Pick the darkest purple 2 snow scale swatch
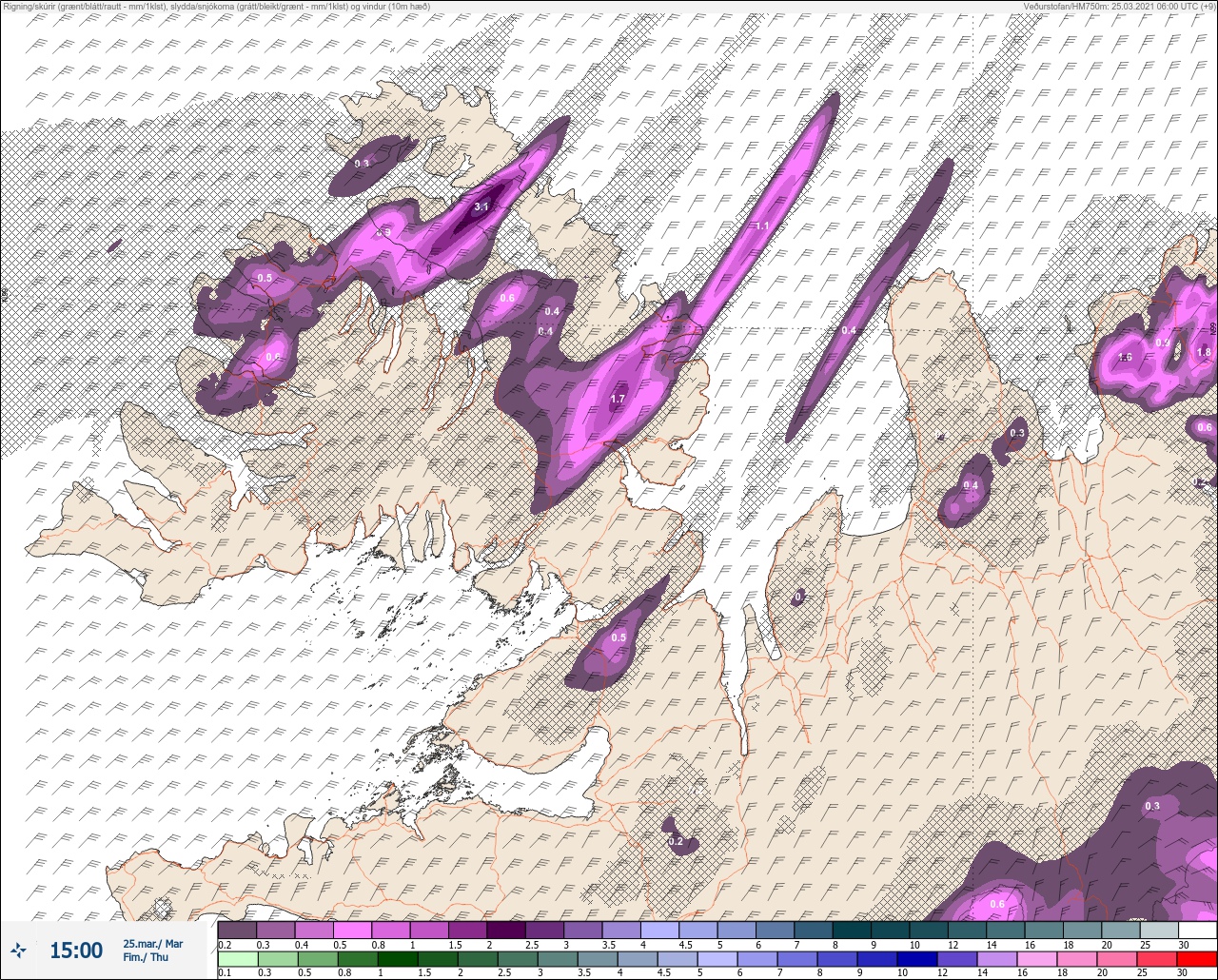 [x=505, y=930]
